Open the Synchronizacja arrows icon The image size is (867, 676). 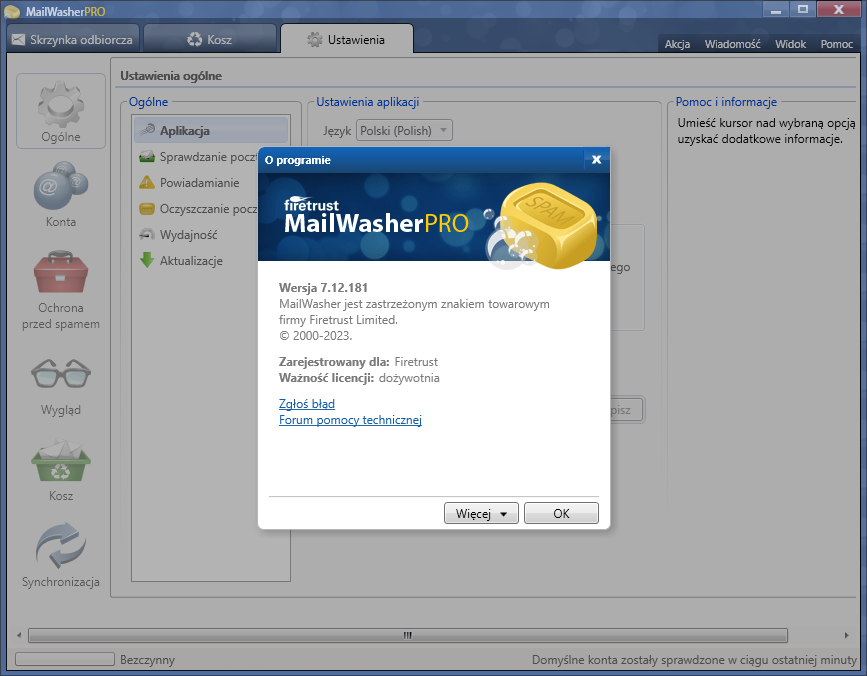(61, 546)
